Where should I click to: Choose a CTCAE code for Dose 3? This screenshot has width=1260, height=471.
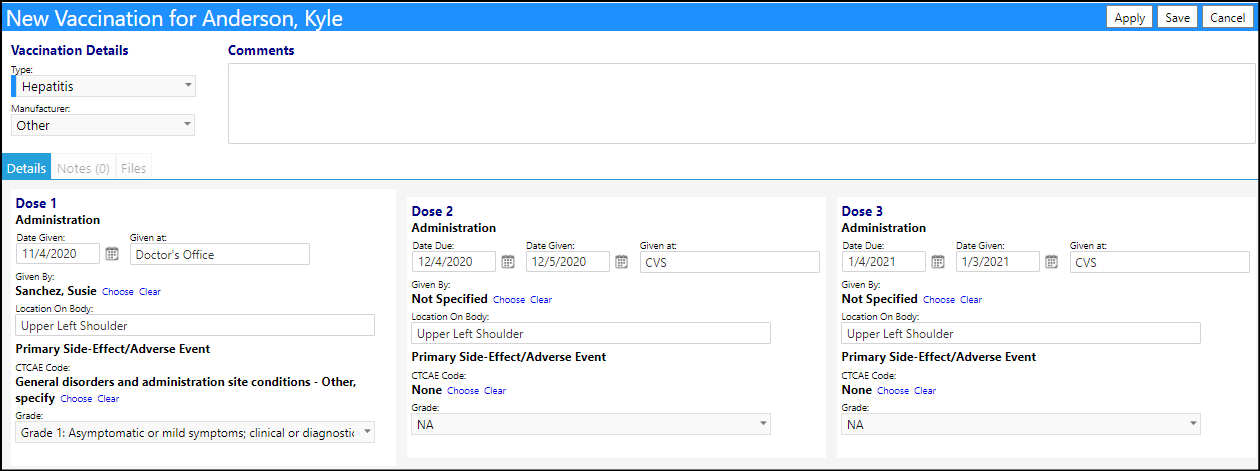pos(893,391)
